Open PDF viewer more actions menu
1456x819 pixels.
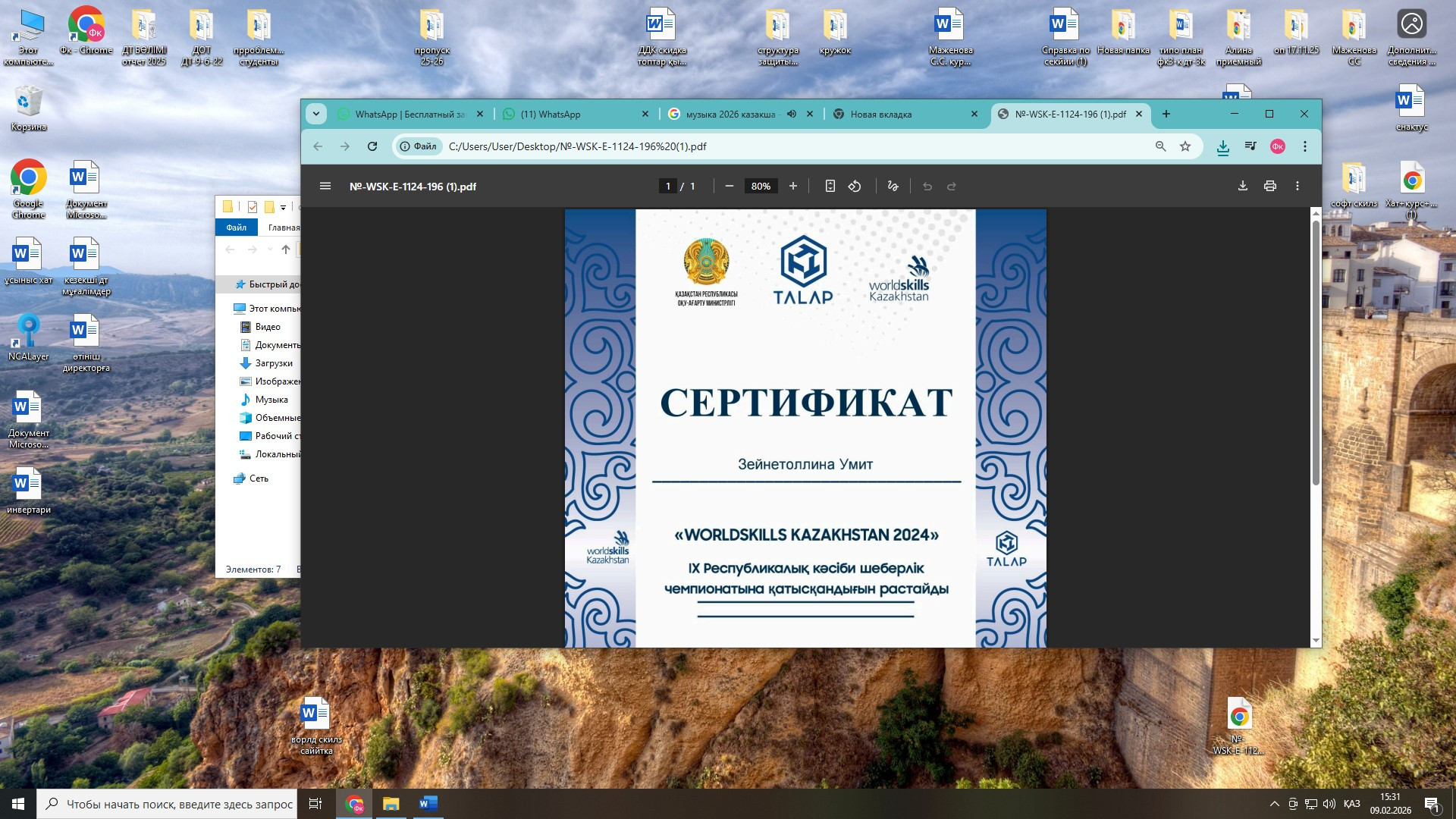coord(1298,186)
